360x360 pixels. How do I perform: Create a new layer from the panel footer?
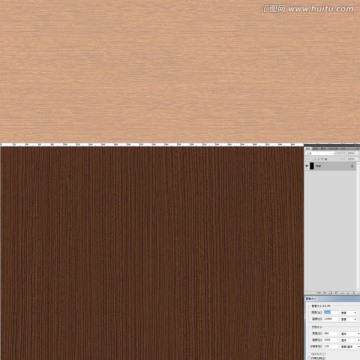click(x=348, y=293)
